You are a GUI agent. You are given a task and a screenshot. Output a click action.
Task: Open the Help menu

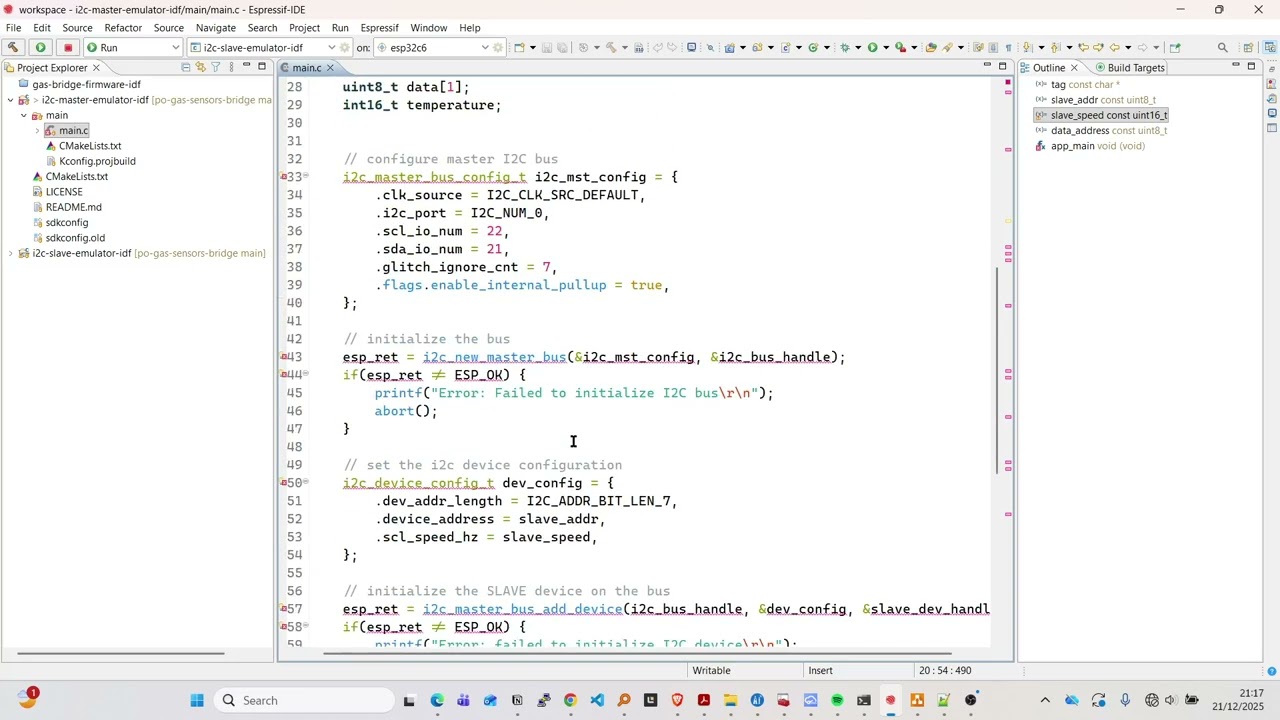[x=469, y=27]
